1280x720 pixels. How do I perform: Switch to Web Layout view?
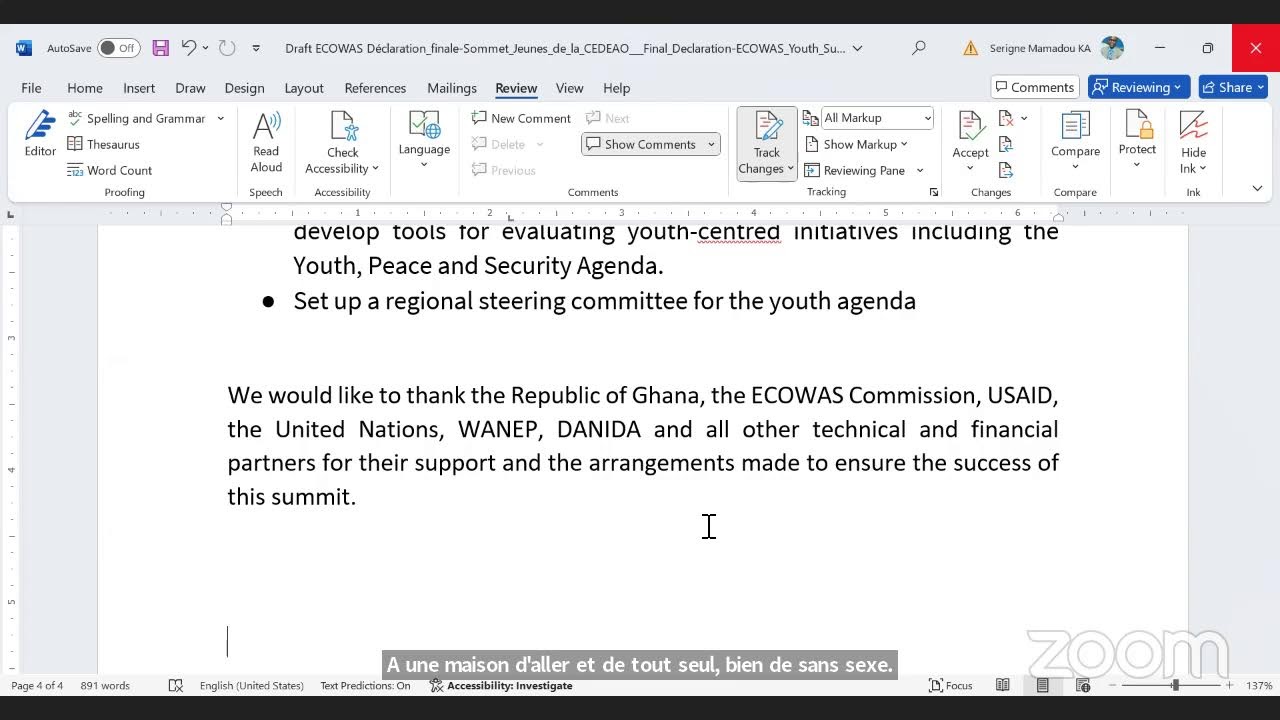pos(1083,685)
